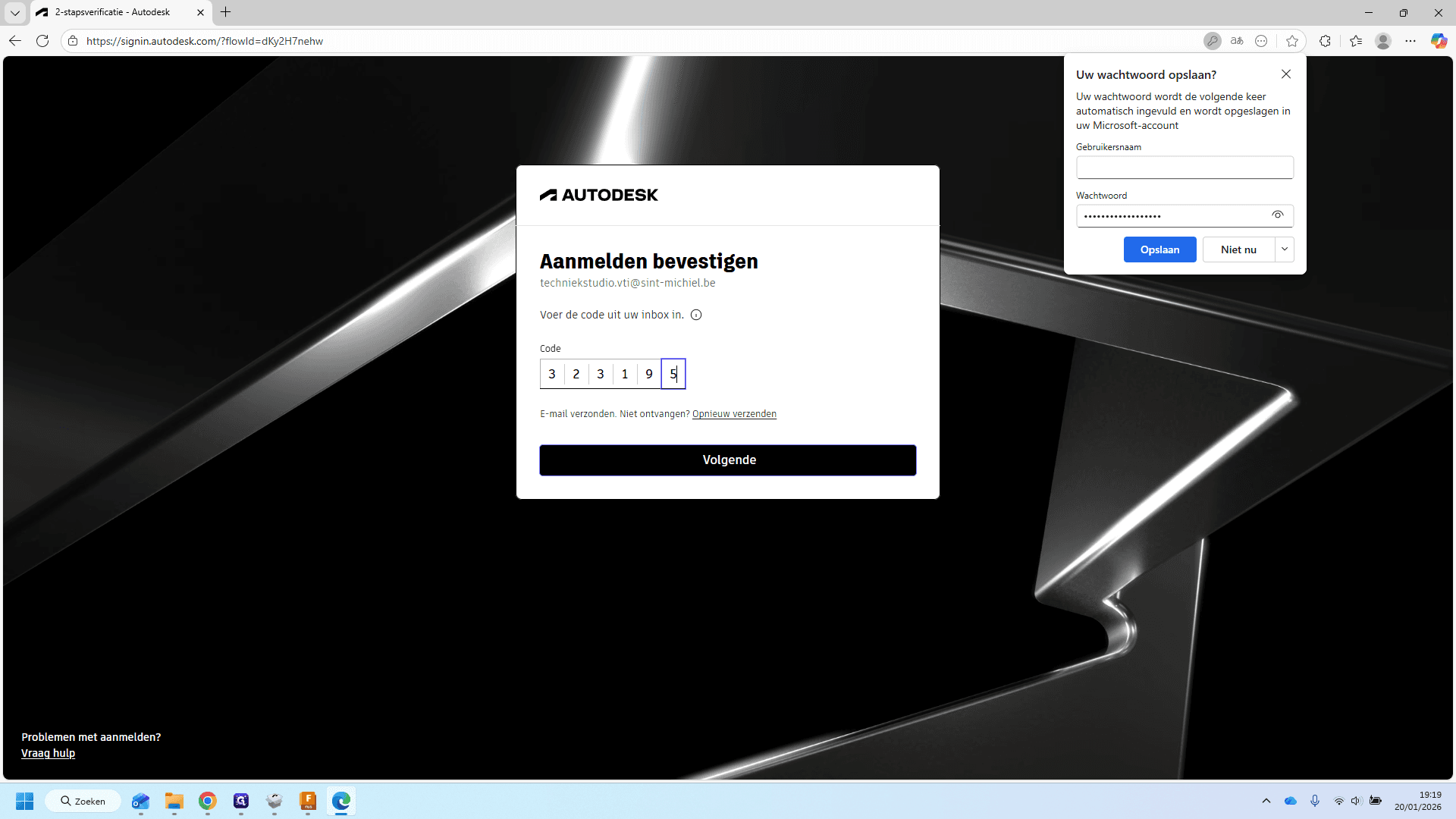The image size is (1456, 819).
Task: Click Opnieuw verzenden link
Action: point(734,414)
